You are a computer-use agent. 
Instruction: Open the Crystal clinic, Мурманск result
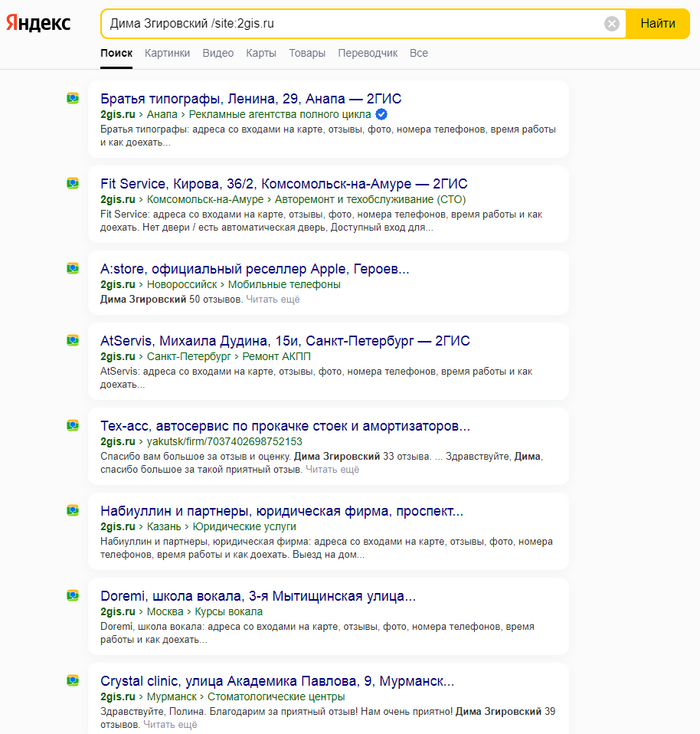(277, 681)
